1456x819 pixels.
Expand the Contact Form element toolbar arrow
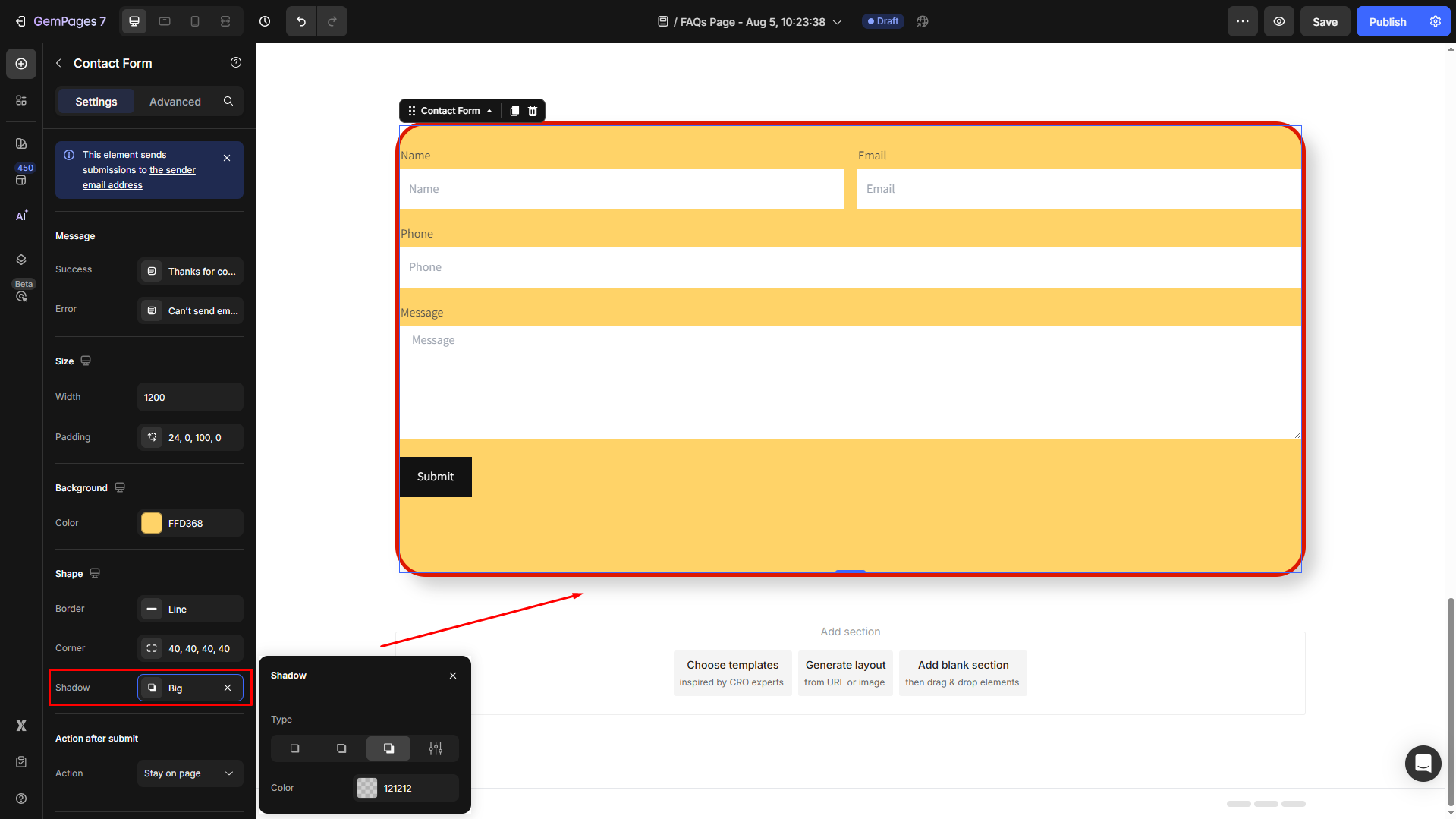(489, 111)
